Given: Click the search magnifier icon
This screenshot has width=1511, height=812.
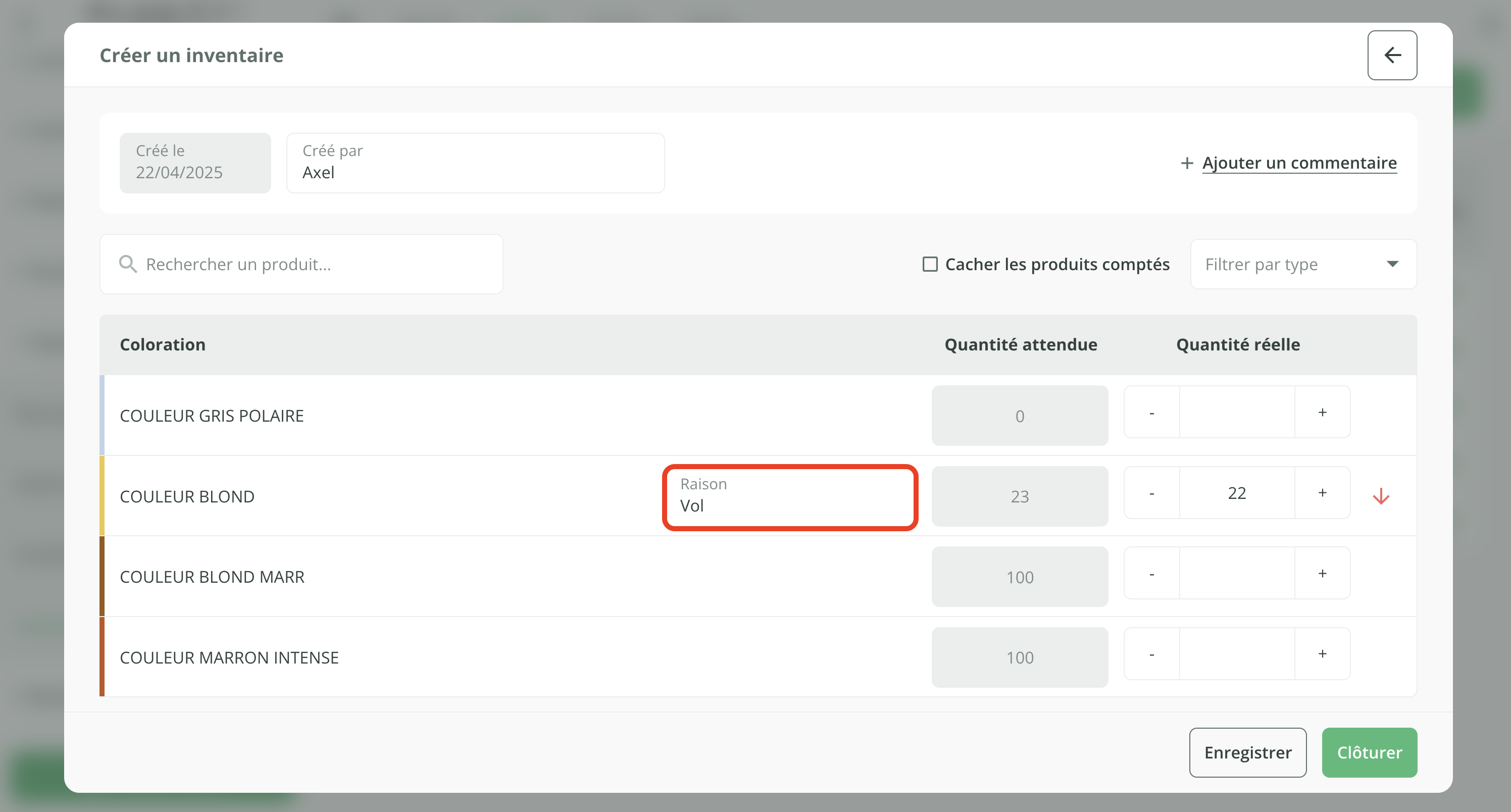Looking at the screenshot, I should [x=128, y=264].
